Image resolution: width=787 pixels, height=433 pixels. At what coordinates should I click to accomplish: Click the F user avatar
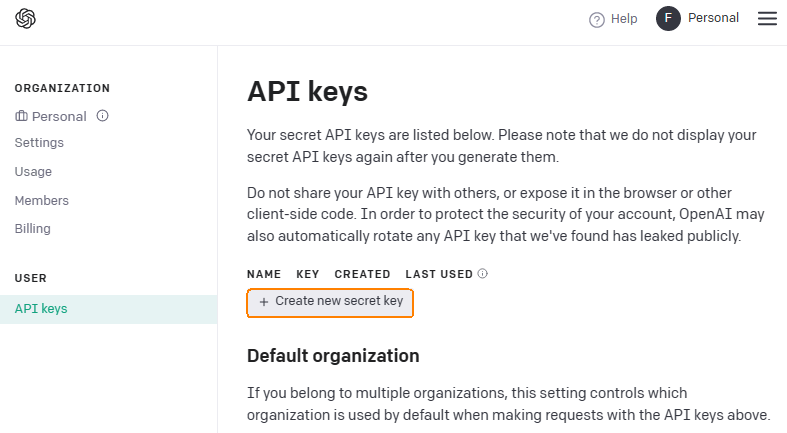(x=668, y=18)
